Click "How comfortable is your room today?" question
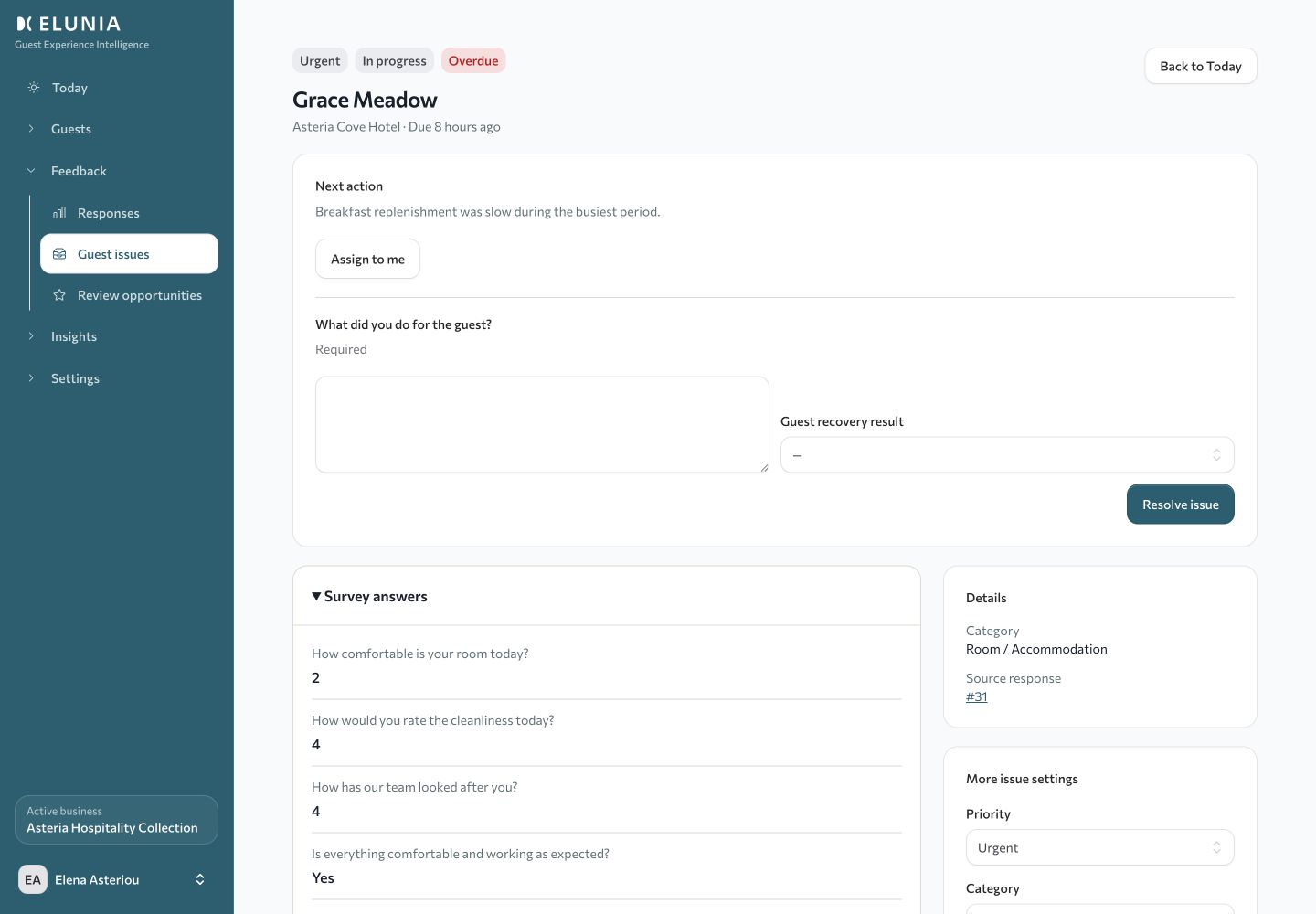Viewport: 1316px width, 914px height. click(420, 654)
